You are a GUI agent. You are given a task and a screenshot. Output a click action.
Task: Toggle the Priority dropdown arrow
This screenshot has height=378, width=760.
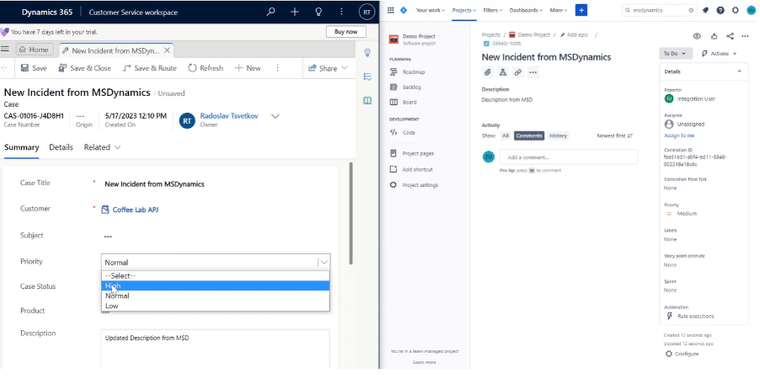tap(324, 262)
